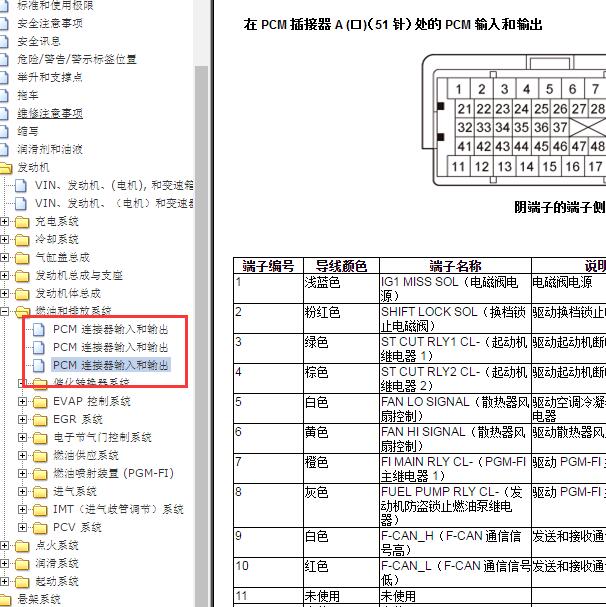Select the 悬架系统 label

pyautogui.click(x=39, y=599)
